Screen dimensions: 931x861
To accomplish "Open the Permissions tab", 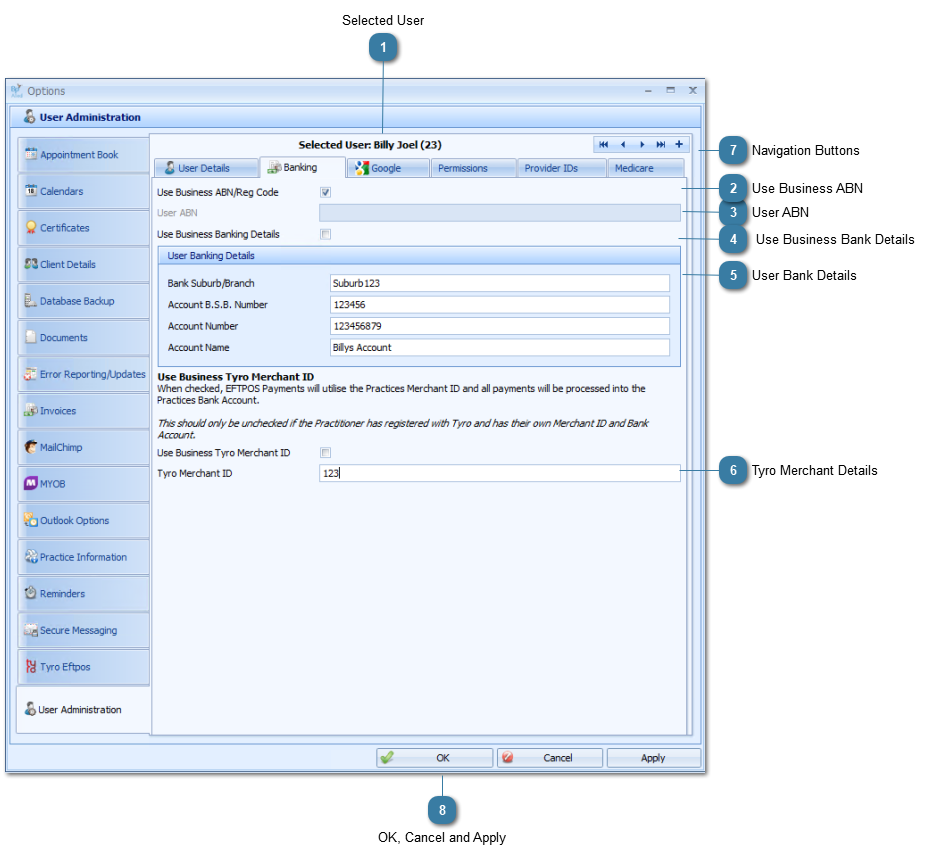I will (473, 168).
